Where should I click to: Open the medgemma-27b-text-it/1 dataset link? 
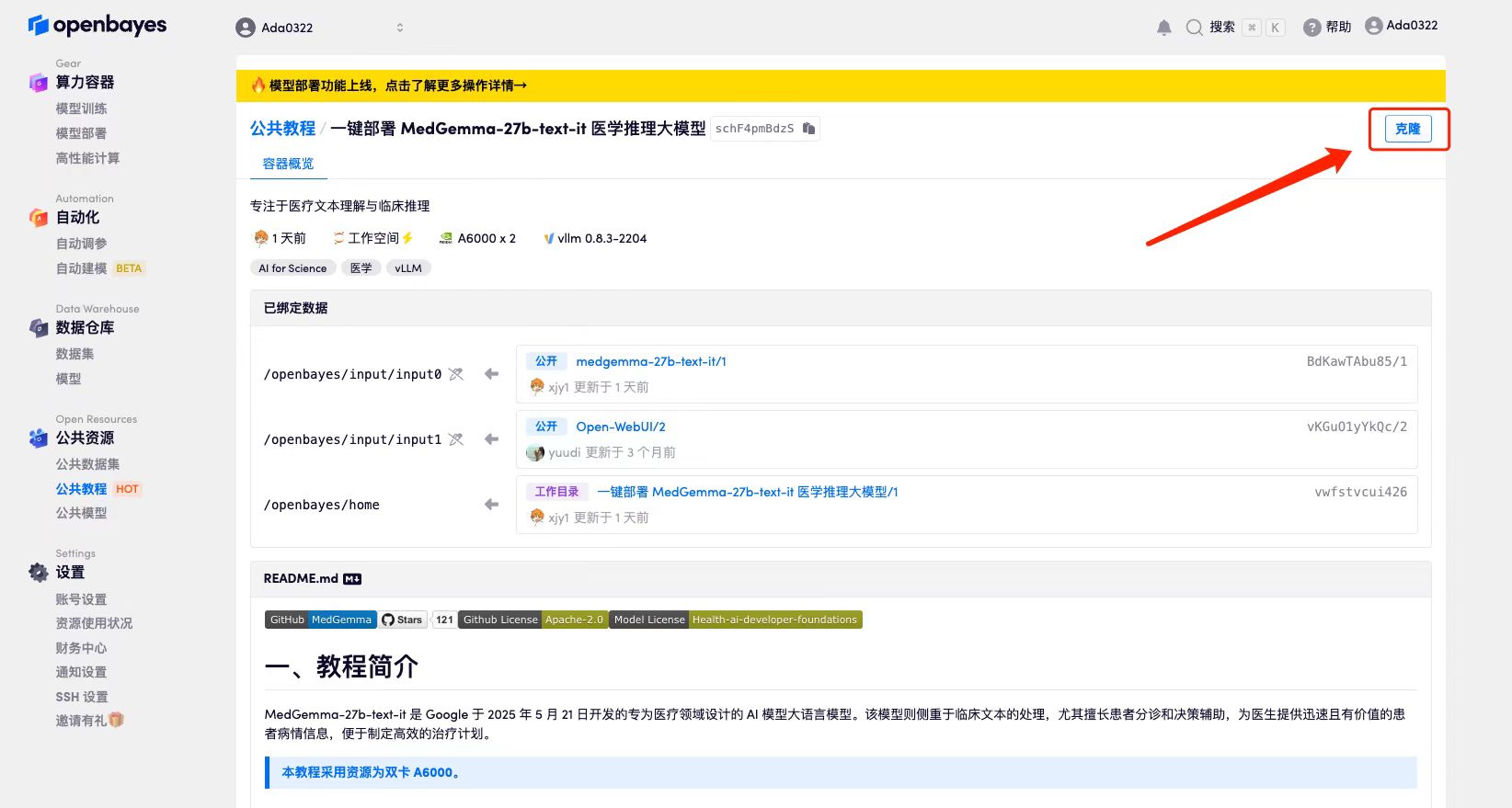click(x=650, y=361)
